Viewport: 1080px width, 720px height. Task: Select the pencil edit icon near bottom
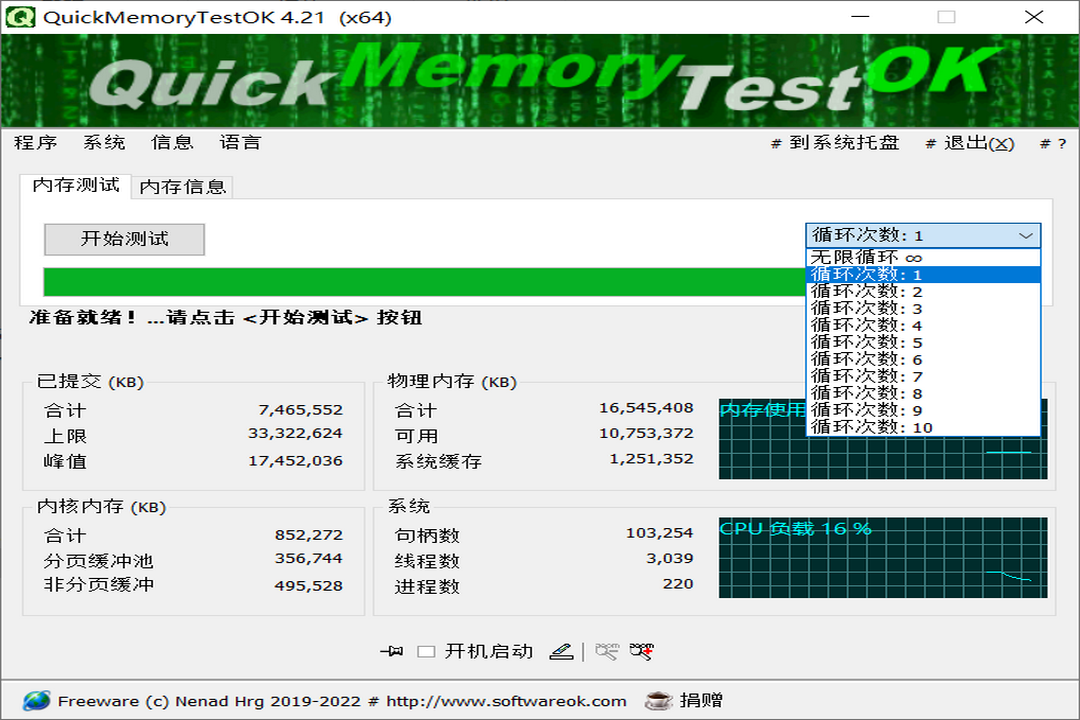(x=562, y=651)
